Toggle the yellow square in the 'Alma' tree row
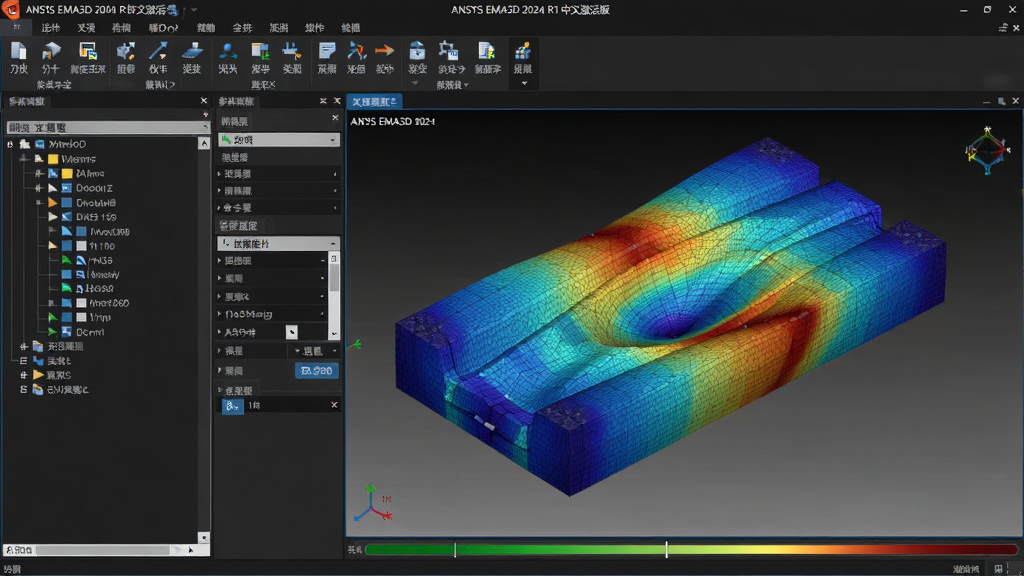Viewport: 1024px width, 576px height. (x=67, y=174)
